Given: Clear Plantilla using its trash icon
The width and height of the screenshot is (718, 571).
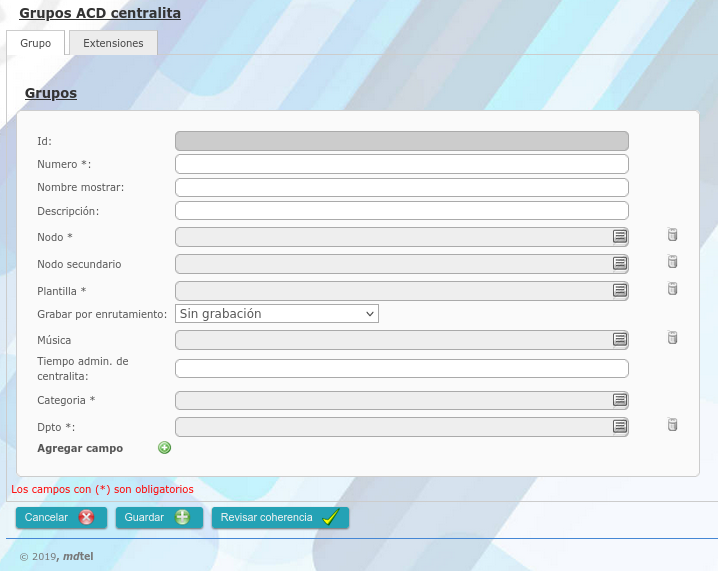Looking at the screenshot, I should 672,288.
